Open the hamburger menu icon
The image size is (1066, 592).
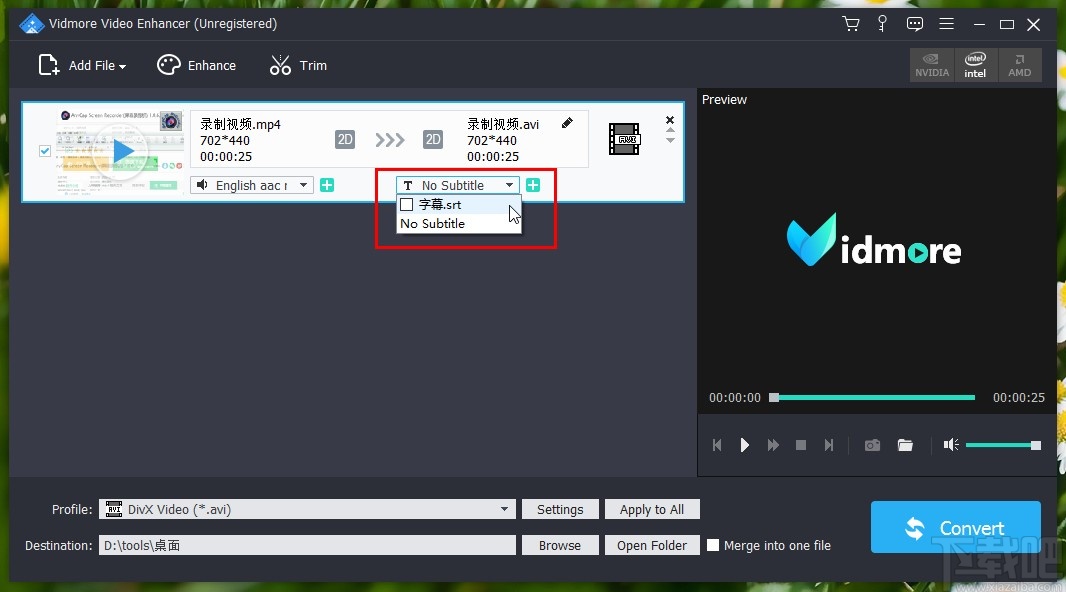946,24
